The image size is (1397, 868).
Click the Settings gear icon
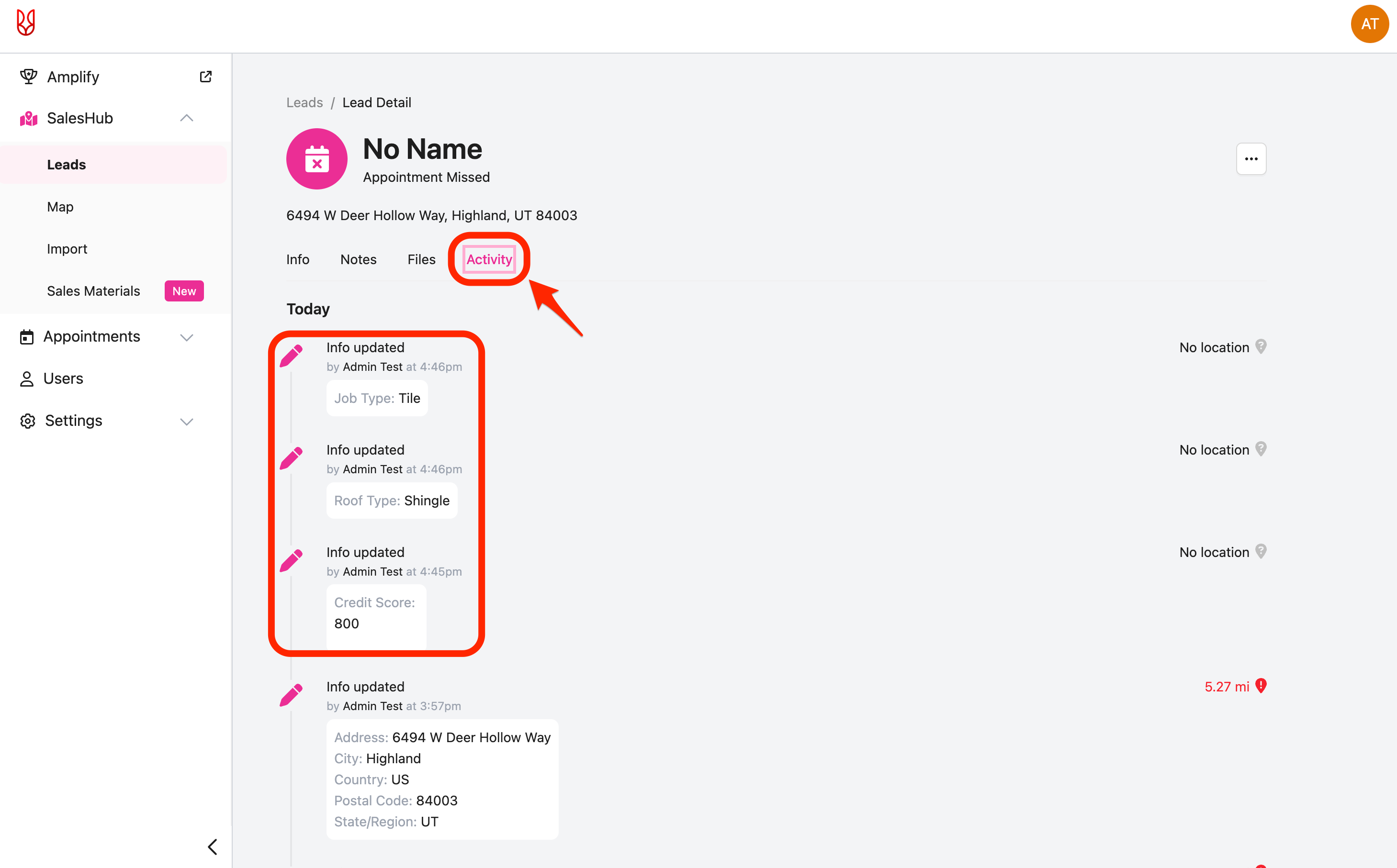(x=27, y=421)
